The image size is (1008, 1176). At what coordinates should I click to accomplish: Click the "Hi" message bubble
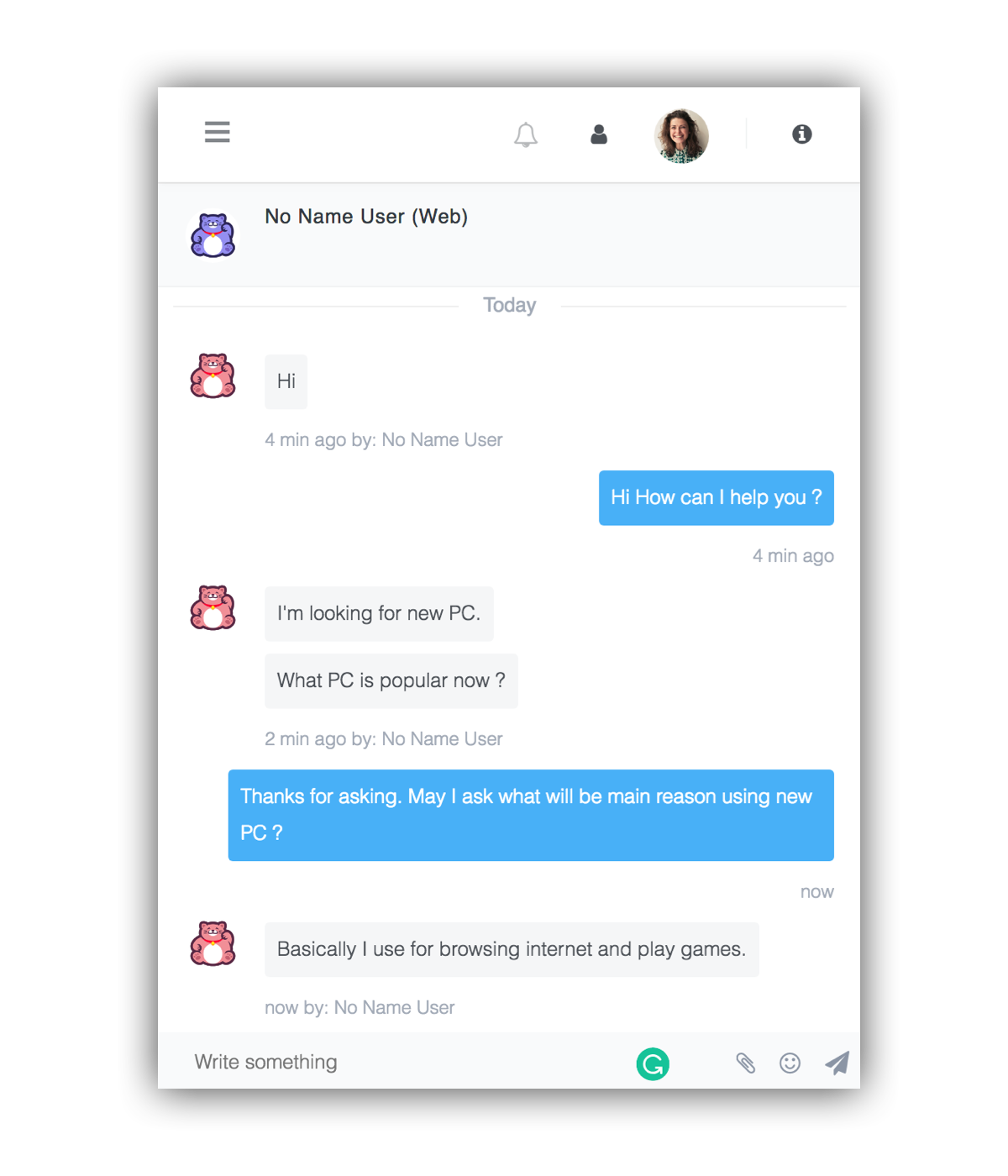click(x=286, y=381)
